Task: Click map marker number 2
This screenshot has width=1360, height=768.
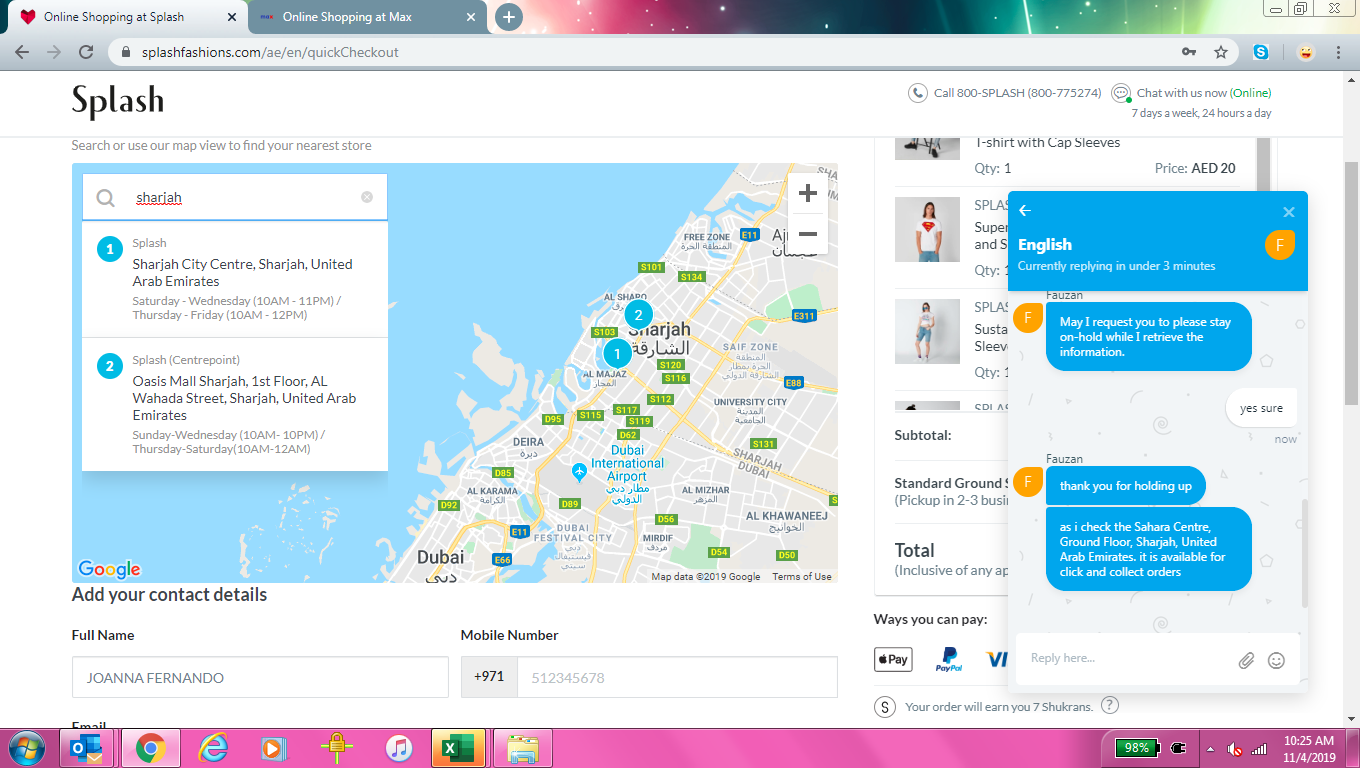Action: pos(638,315)
